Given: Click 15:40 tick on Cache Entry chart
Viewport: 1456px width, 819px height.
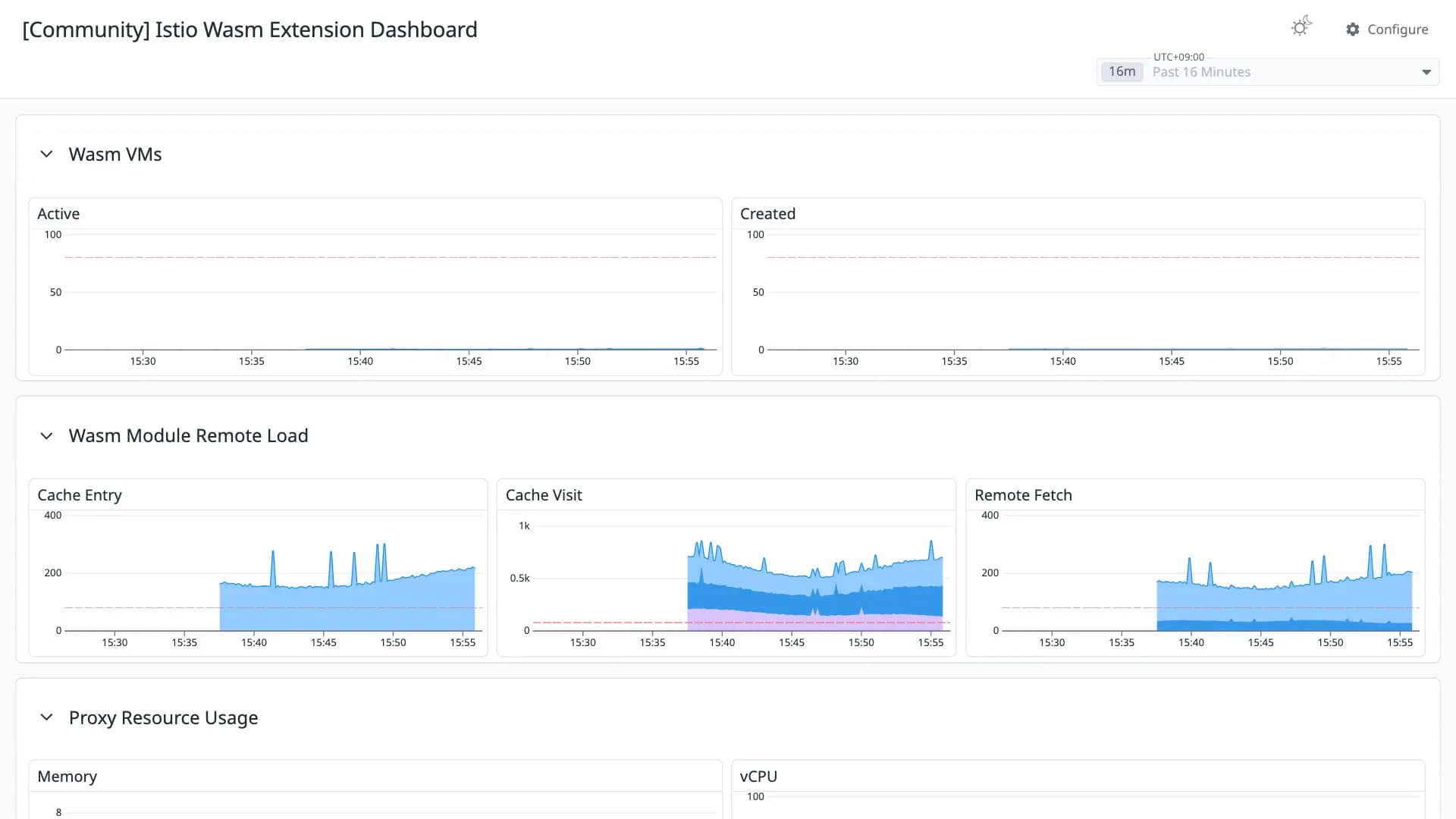Looking at the screenshot, I should 254,642.
